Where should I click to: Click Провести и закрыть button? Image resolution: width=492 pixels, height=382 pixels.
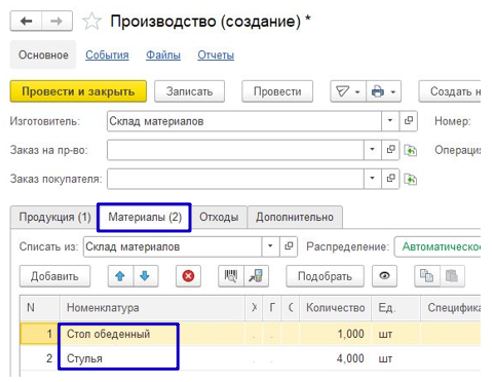point(78,91)
